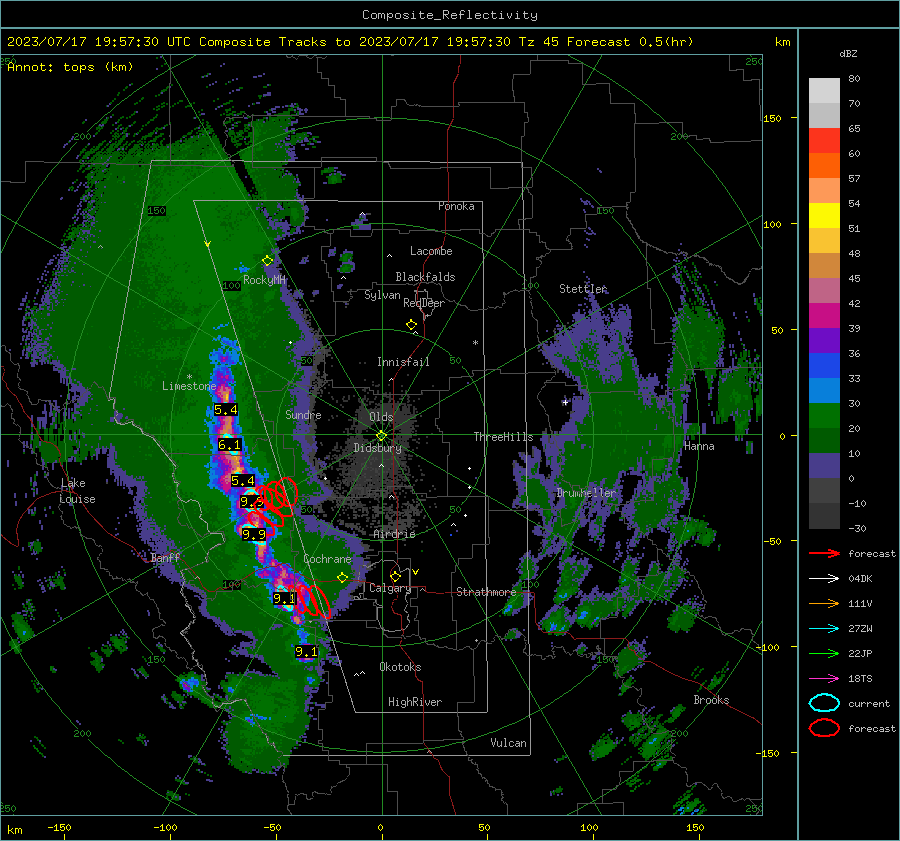Click the Sundre town label
This screenshot has height=841, width=900.
303,414
